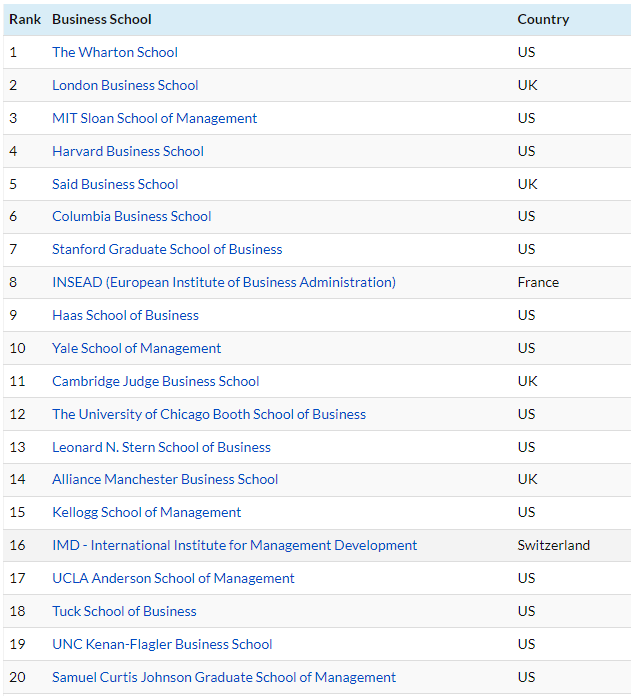Visit Kellogg School of Management link
This screenshot has height=696, width=636.
point(146,512)
